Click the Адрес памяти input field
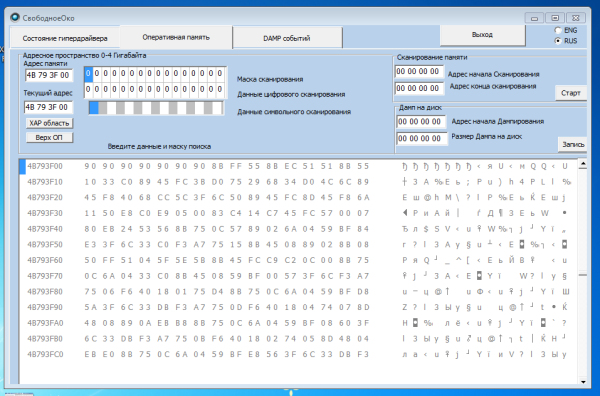Viewport: 600px width, 396px height. tap(48, 75)
